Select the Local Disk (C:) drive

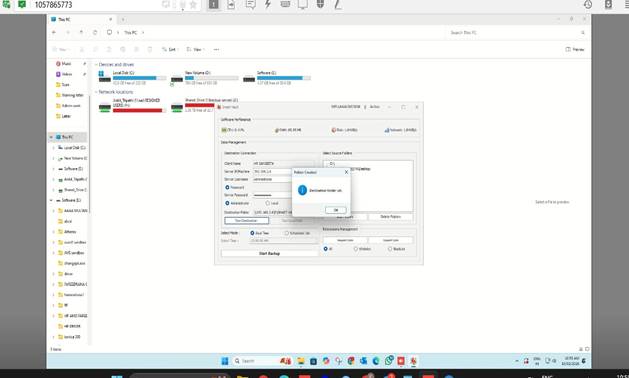[132, 77]
